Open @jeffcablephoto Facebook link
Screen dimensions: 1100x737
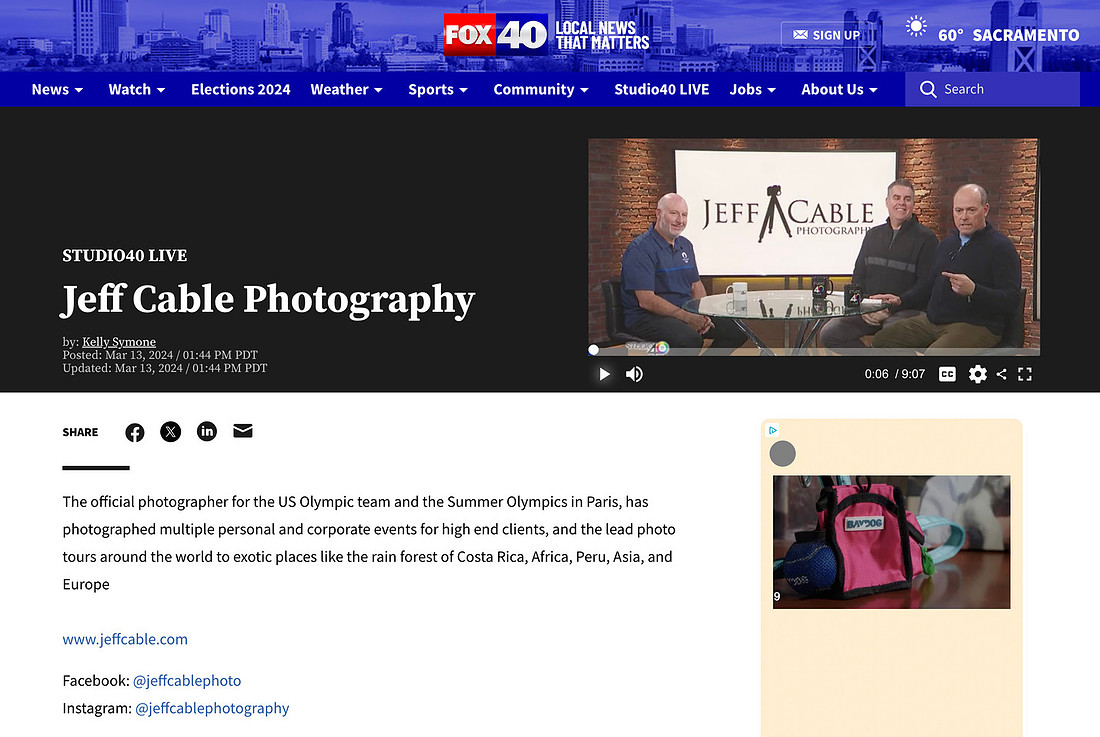(187, 680)
